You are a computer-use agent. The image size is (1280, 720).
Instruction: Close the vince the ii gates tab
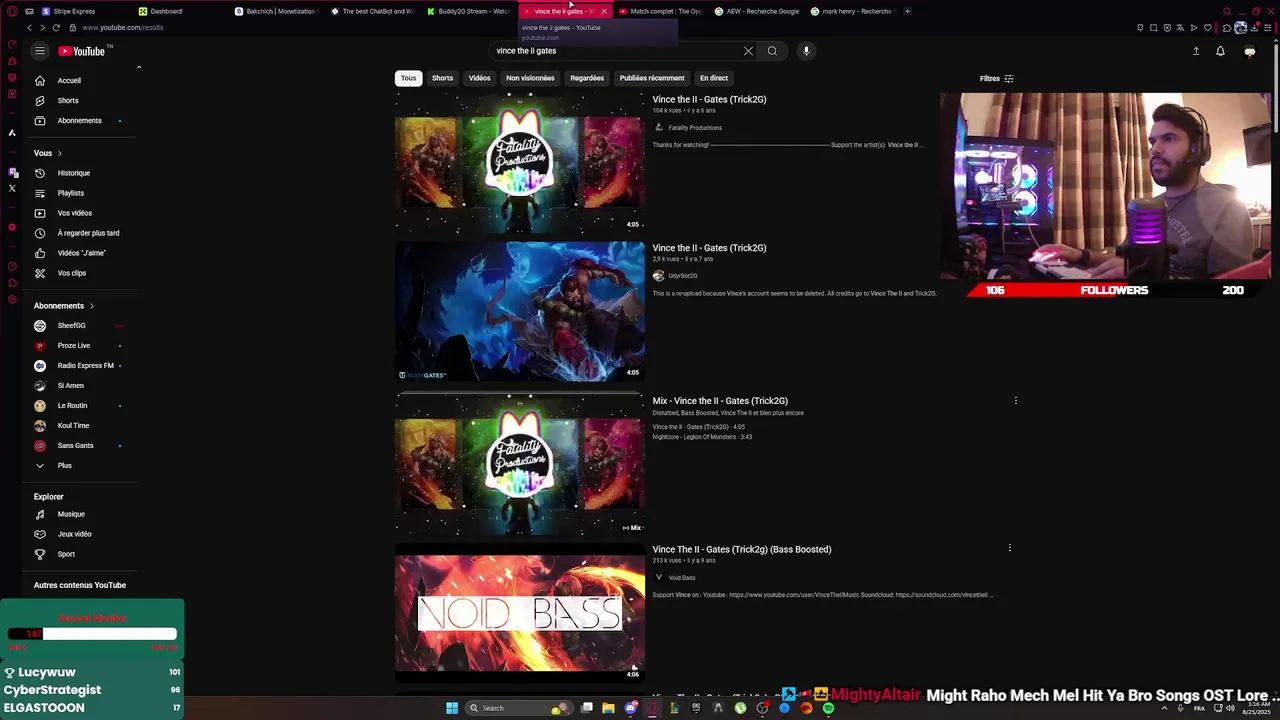[x=604, y=11]
